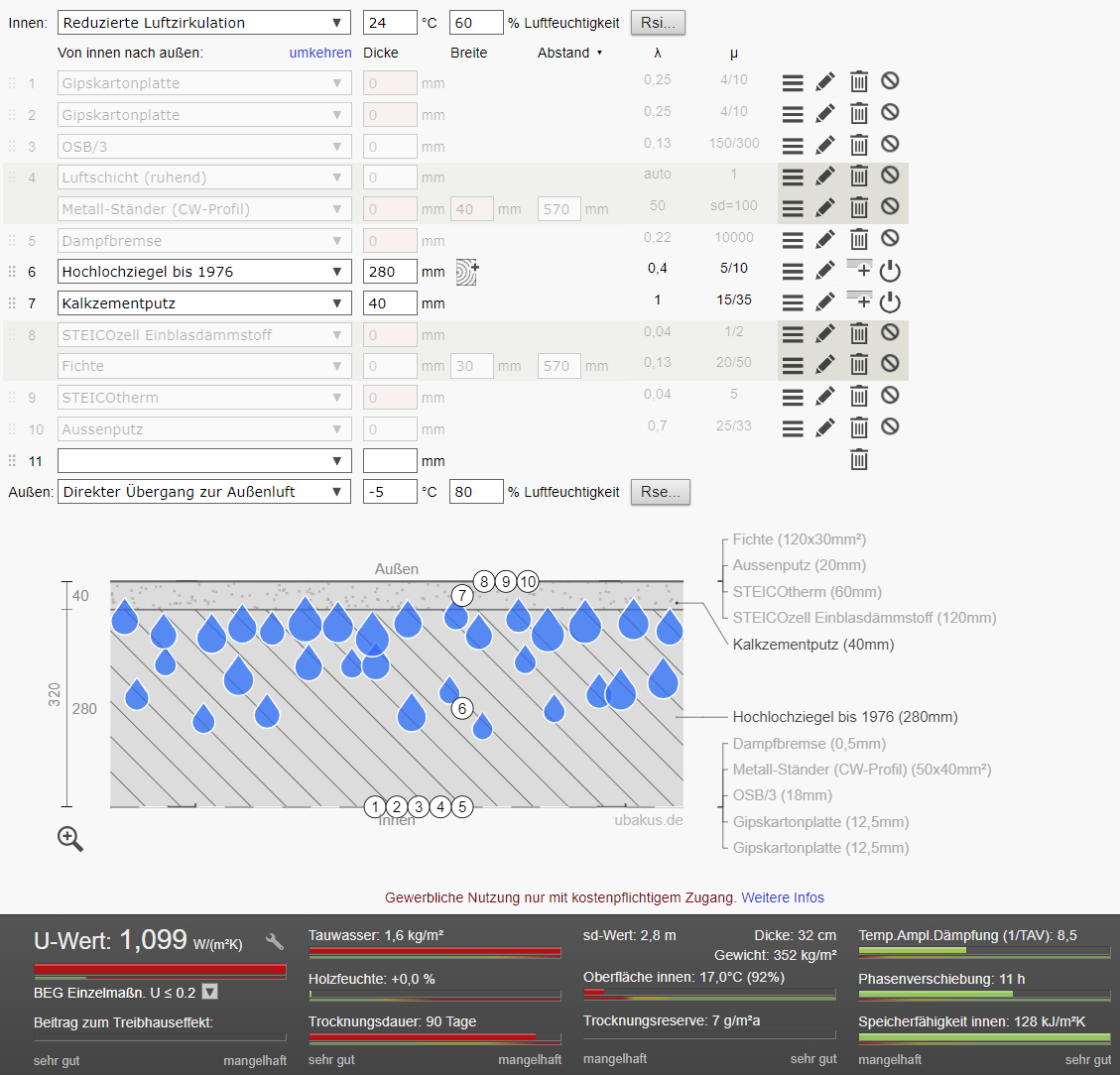Click the Hochlochziegel thickness field showing 280
Viewport: 1120px width, 1075px height.
coord(390,272)
